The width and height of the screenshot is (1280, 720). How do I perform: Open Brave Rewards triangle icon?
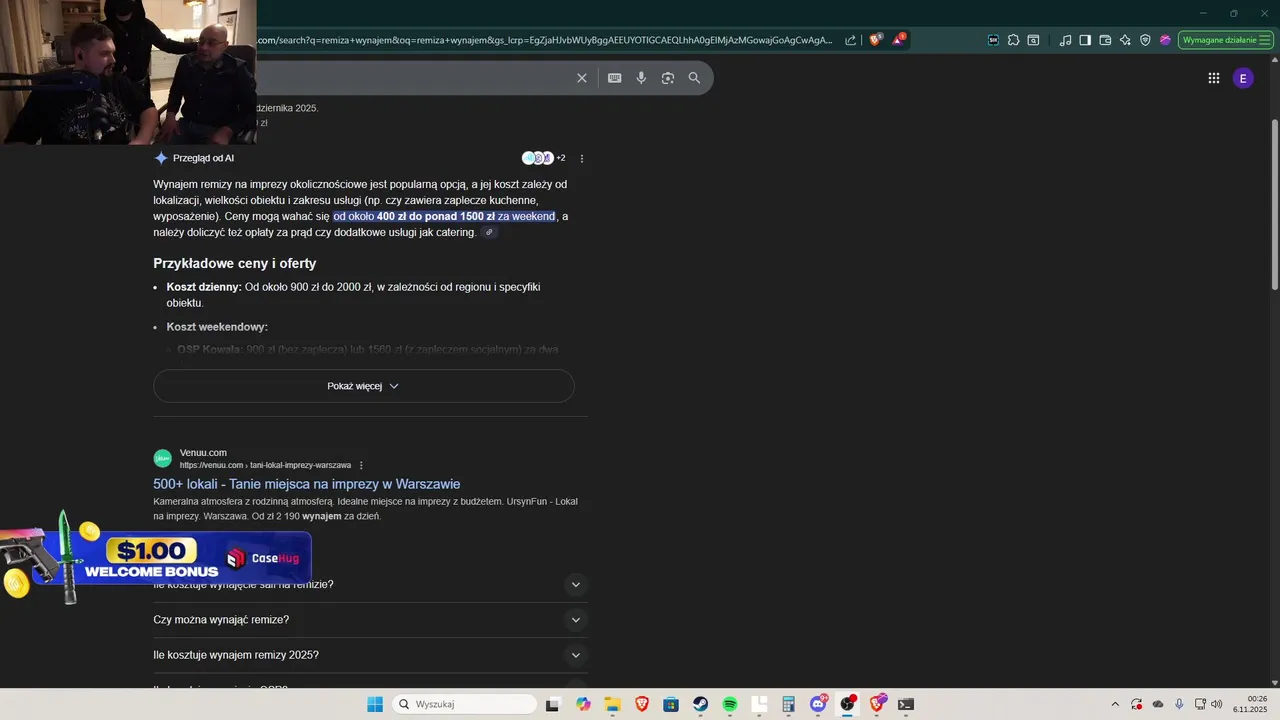899,40
